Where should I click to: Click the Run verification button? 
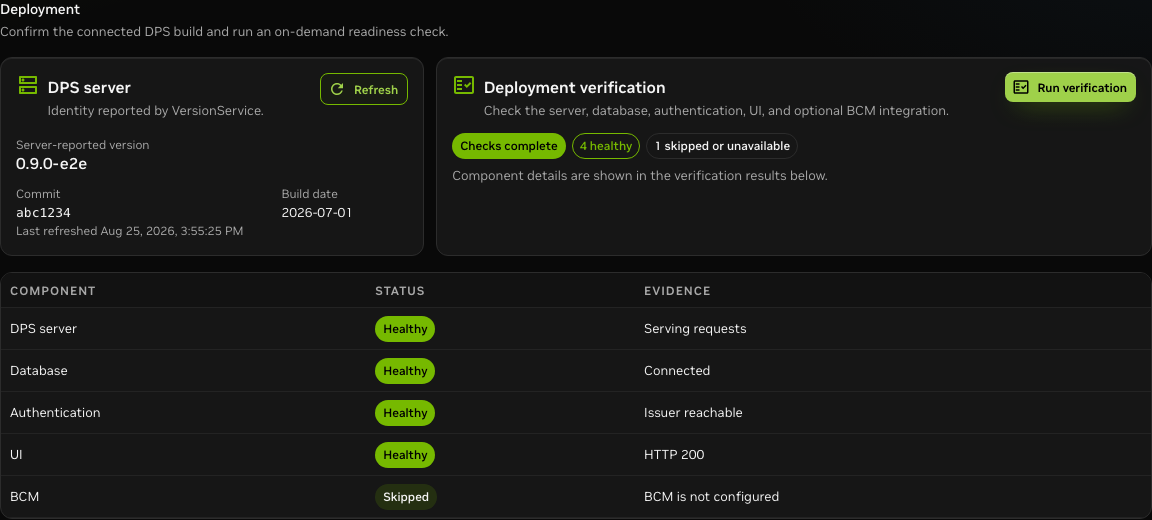tap(1070, 87)
